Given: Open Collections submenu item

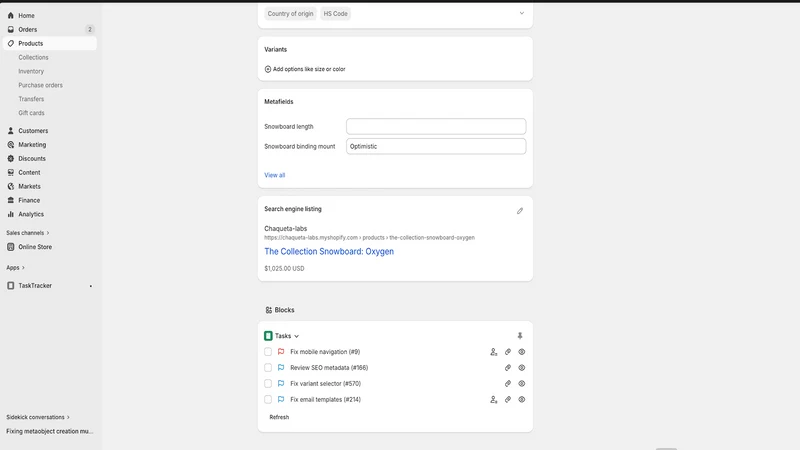Looking at the screenshot, I should click(33, 57).
